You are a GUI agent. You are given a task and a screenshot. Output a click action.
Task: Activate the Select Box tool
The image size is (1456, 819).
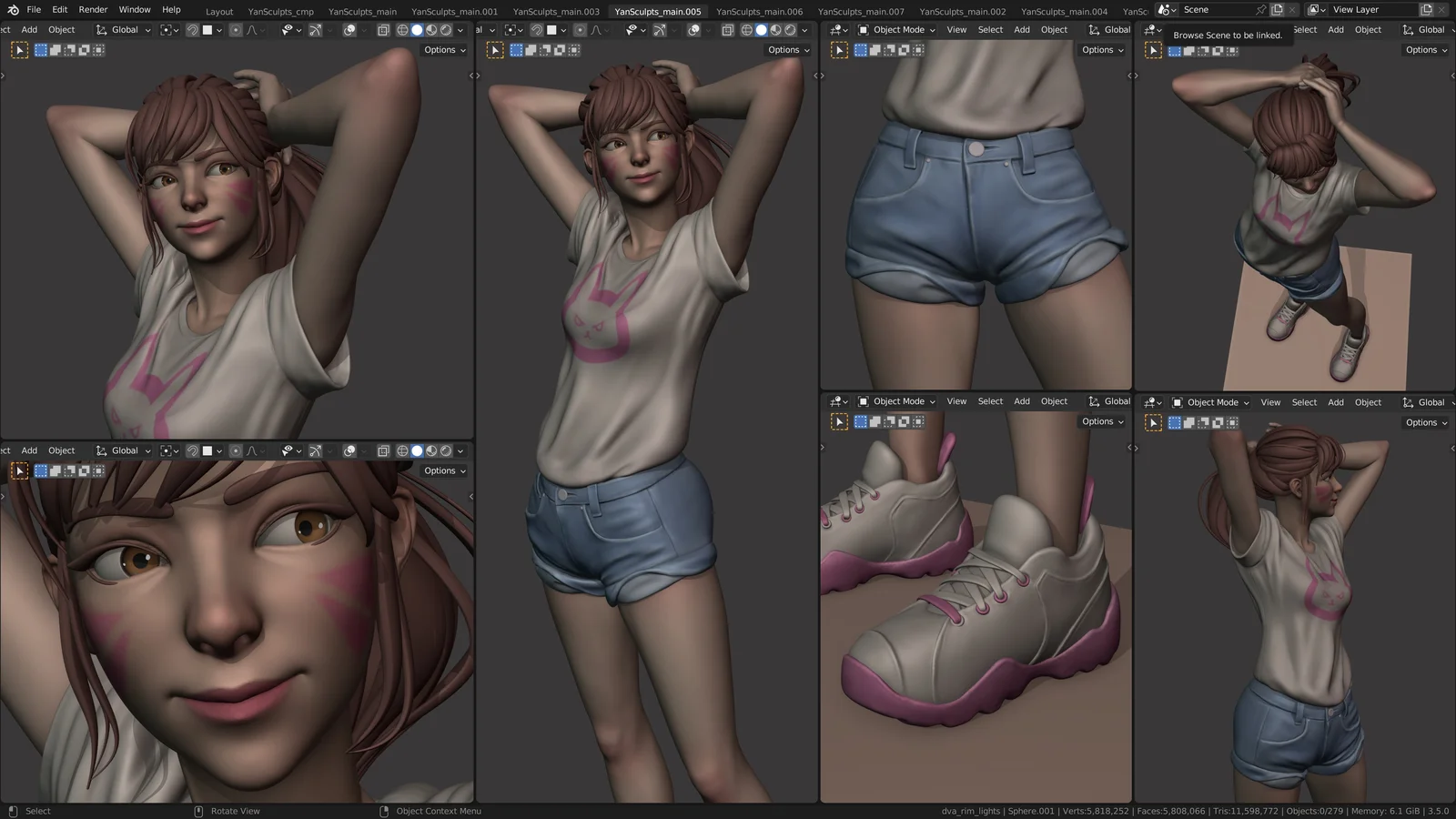tap(40, 50)
